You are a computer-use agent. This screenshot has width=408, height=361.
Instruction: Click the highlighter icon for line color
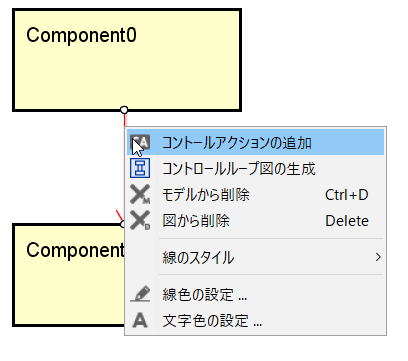(140, 294)
